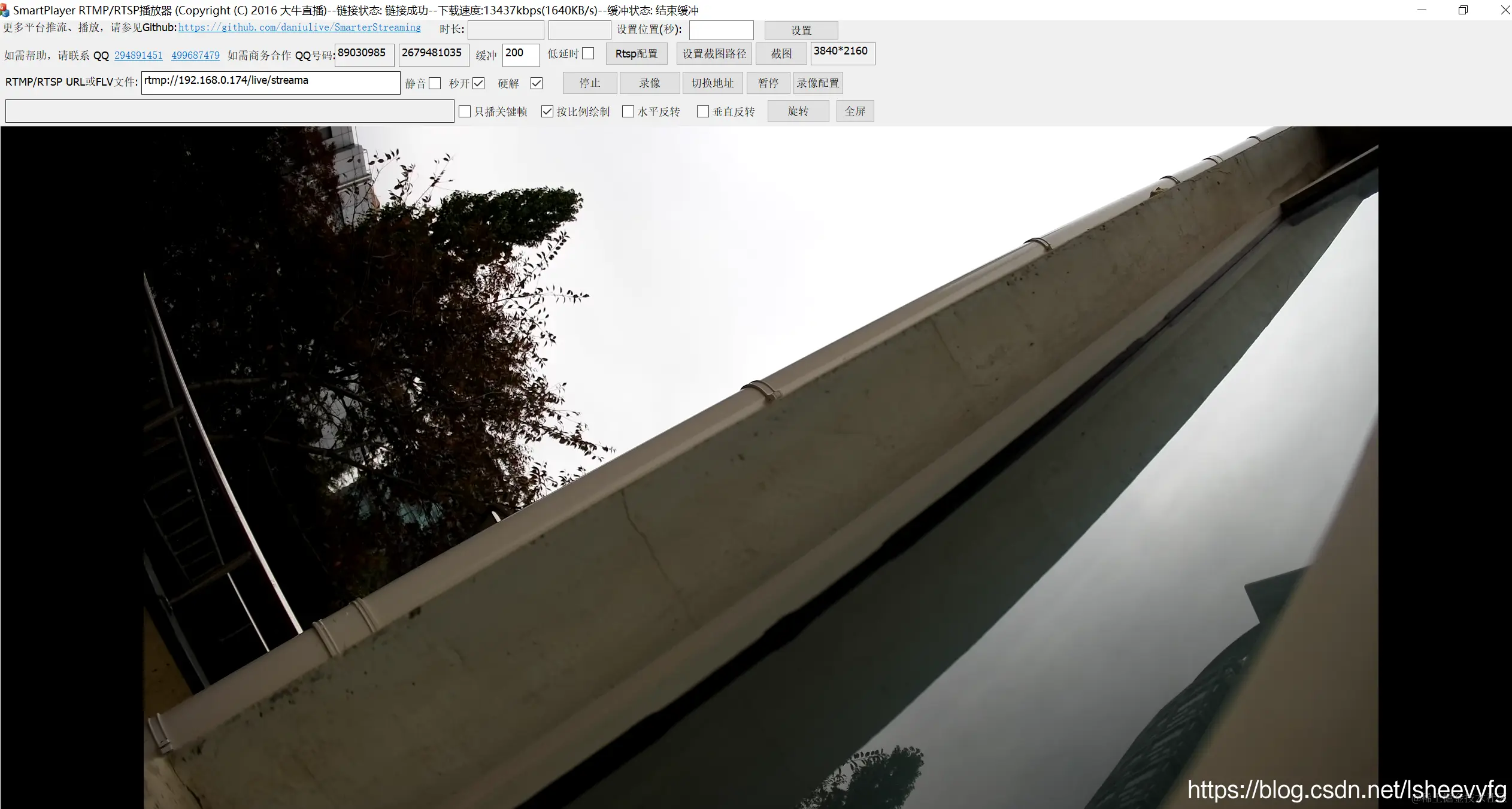The width and height of the screenshot is (1512, 809).
Task: Toggle the 秒开 instant-open checkbox
Action: 478,84
